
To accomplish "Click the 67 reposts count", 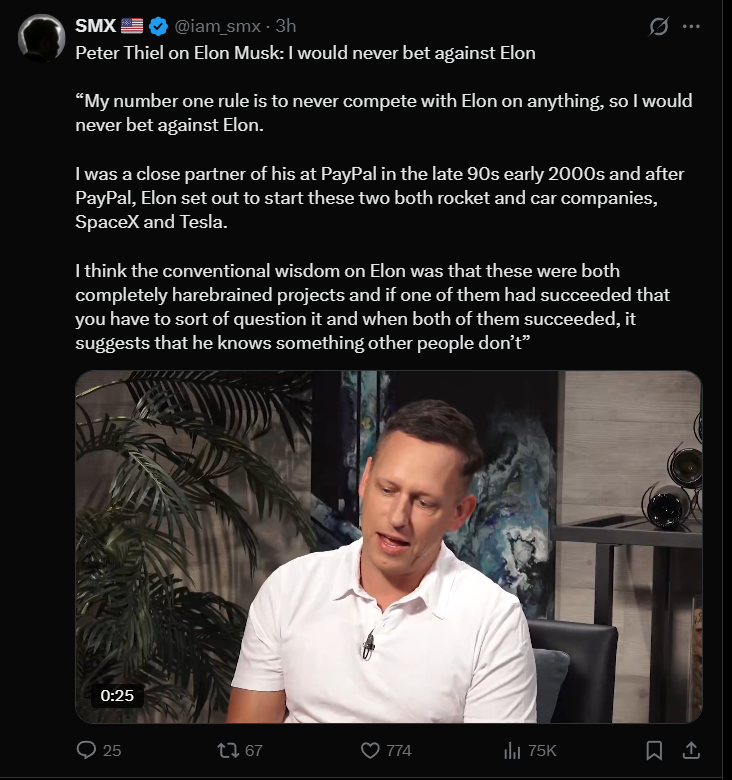I will [x=253, y=750].
